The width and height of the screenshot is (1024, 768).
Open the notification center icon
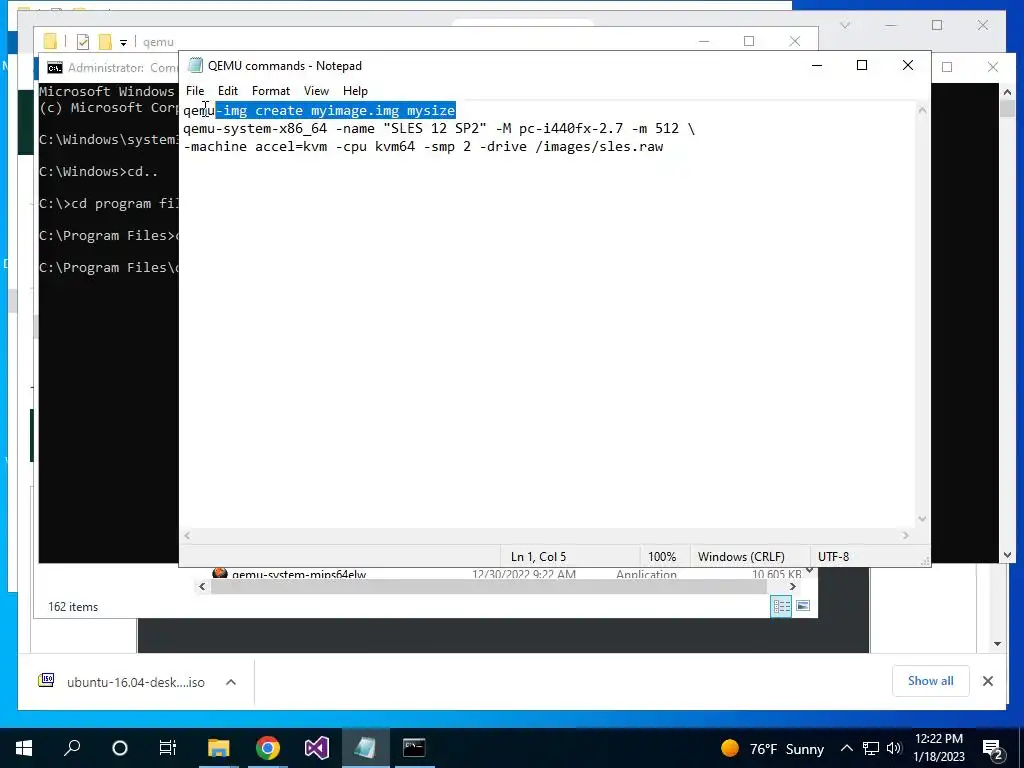click(x=993, y=749)
